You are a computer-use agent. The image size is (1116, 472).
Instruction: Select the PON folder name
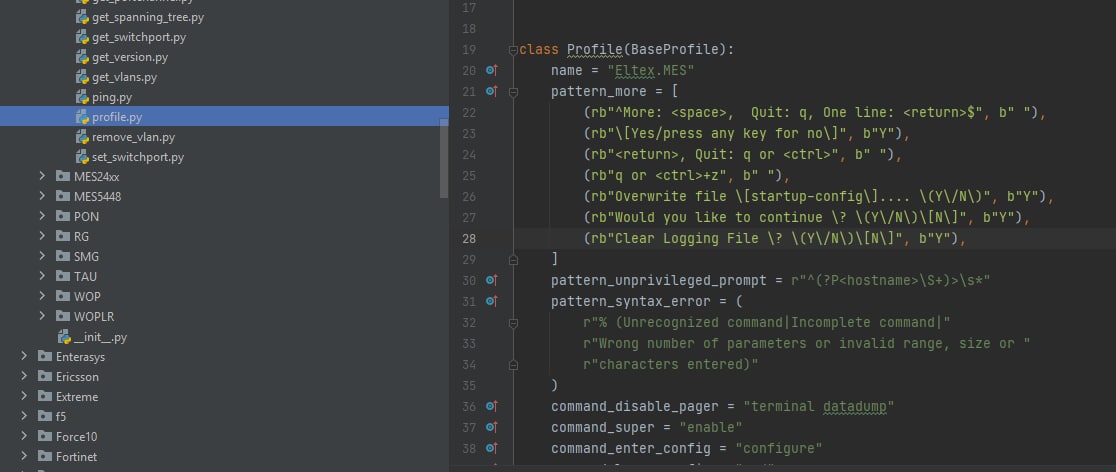click(86, 216)
